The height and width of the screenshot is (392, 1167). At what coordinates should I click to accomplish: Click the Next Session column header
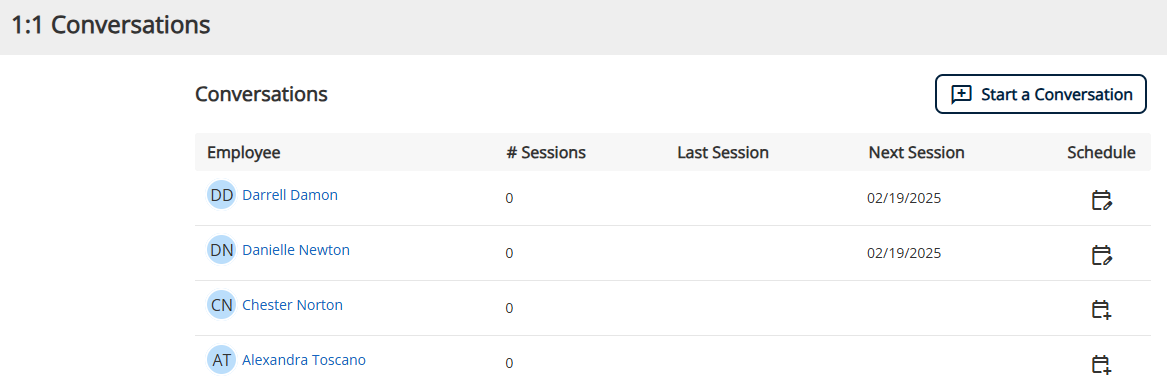coord(916,152)
